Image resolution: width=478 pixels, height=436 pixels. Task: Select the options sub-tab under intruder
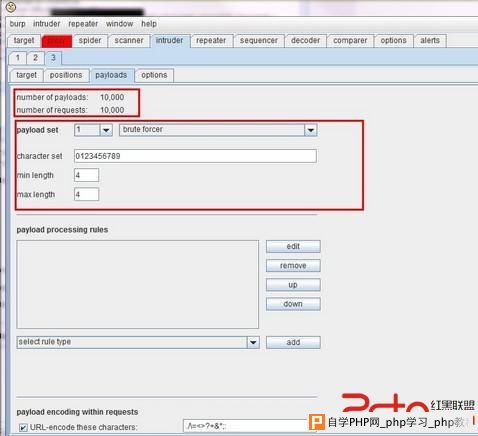(x=154, y=75)
